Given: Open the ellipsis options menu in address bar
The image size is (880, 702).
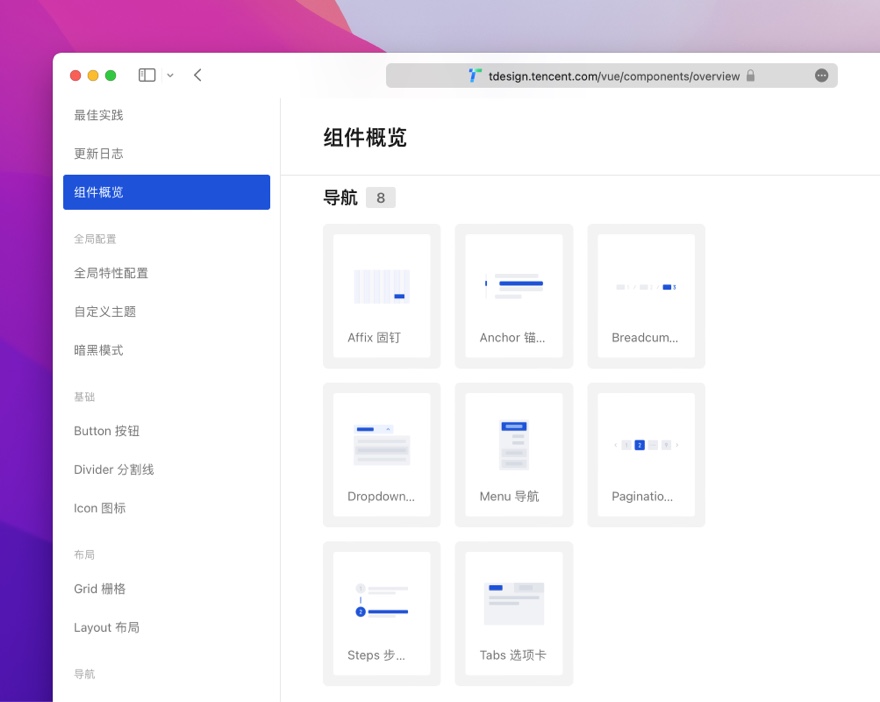Looking at the screenshot, I should tap(821, 75).
